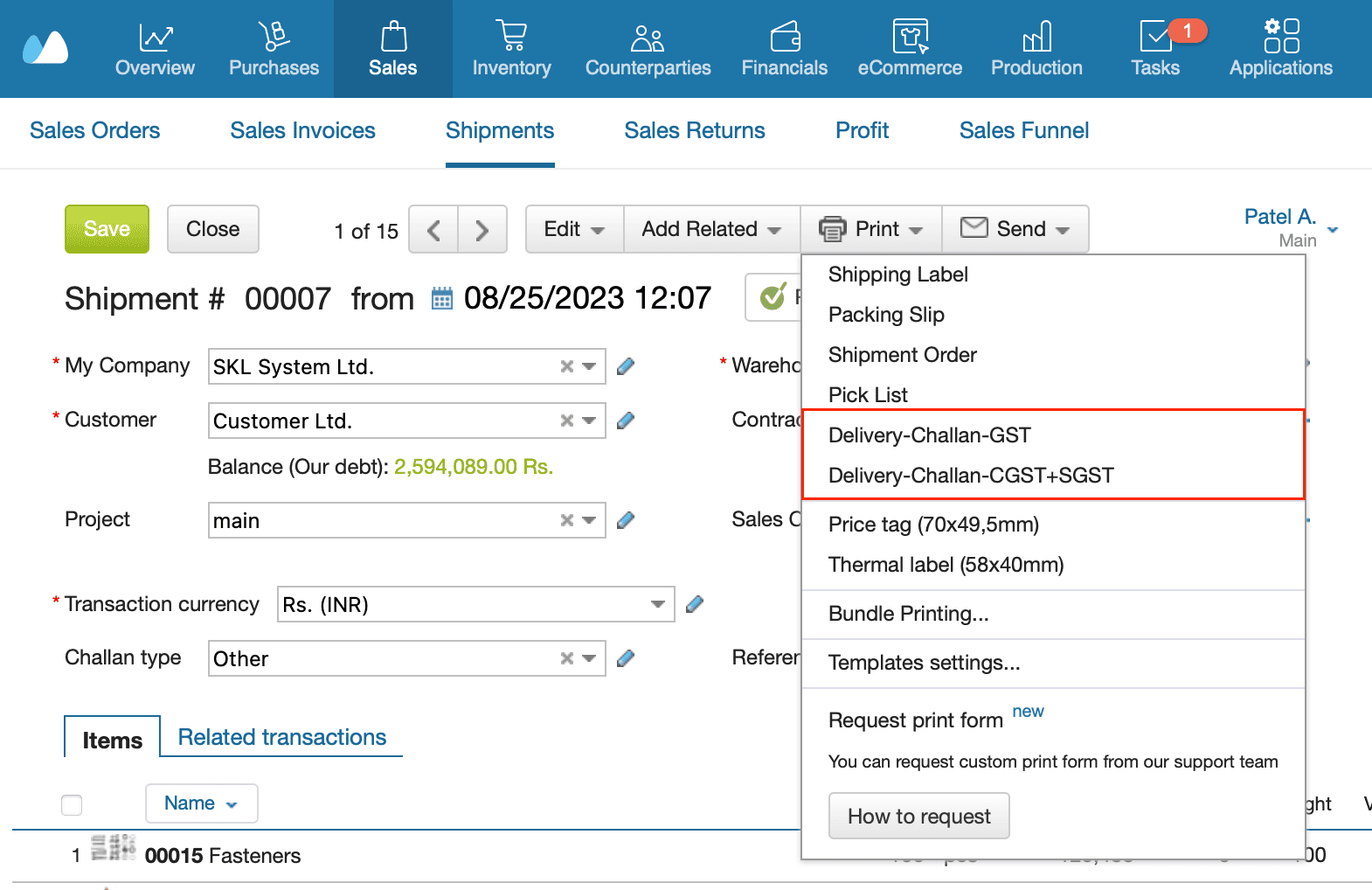This screenshot has height=890, width=1372.
Task: Open the Overview section icon
Action: coord(155,38)
